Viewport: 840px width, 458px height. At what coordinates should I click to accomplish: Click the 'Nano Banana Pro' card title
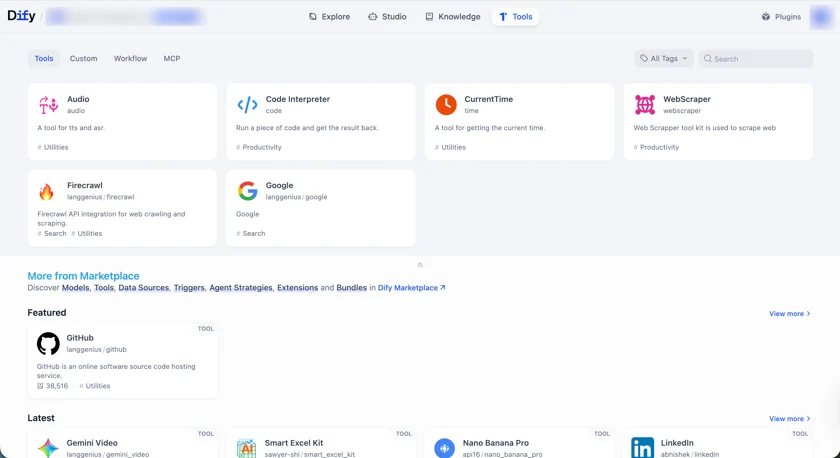pos(496,443)
